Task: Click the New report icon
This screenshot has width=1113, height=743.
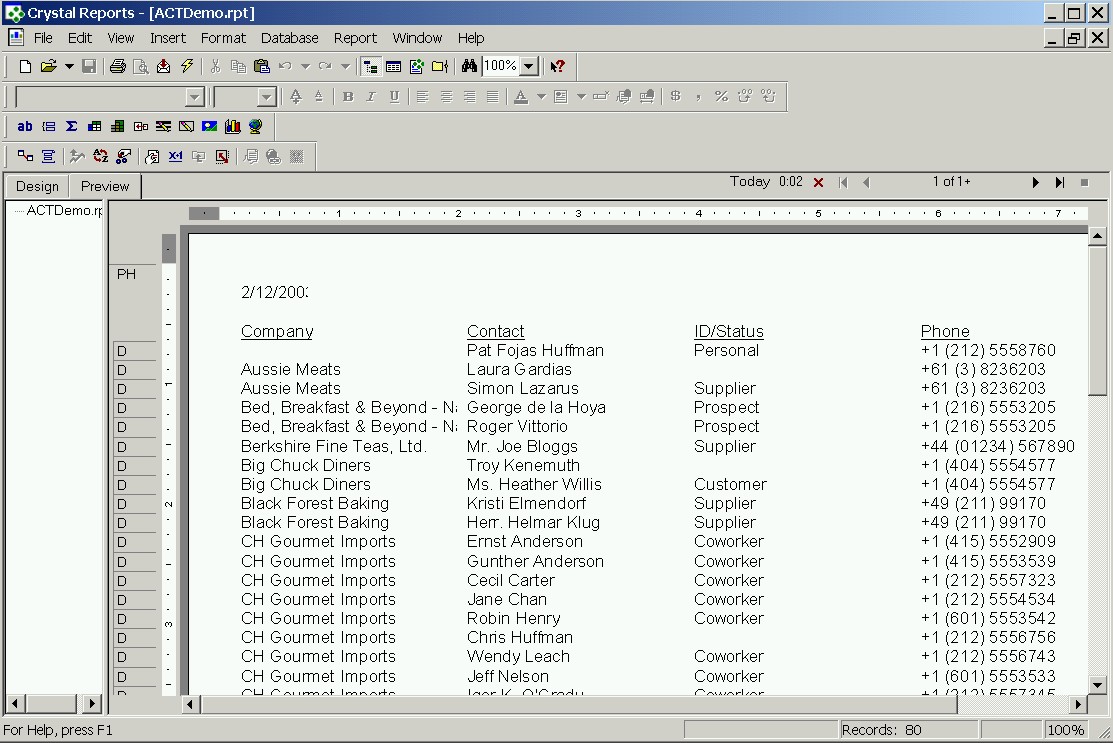Action: point(25,67)
